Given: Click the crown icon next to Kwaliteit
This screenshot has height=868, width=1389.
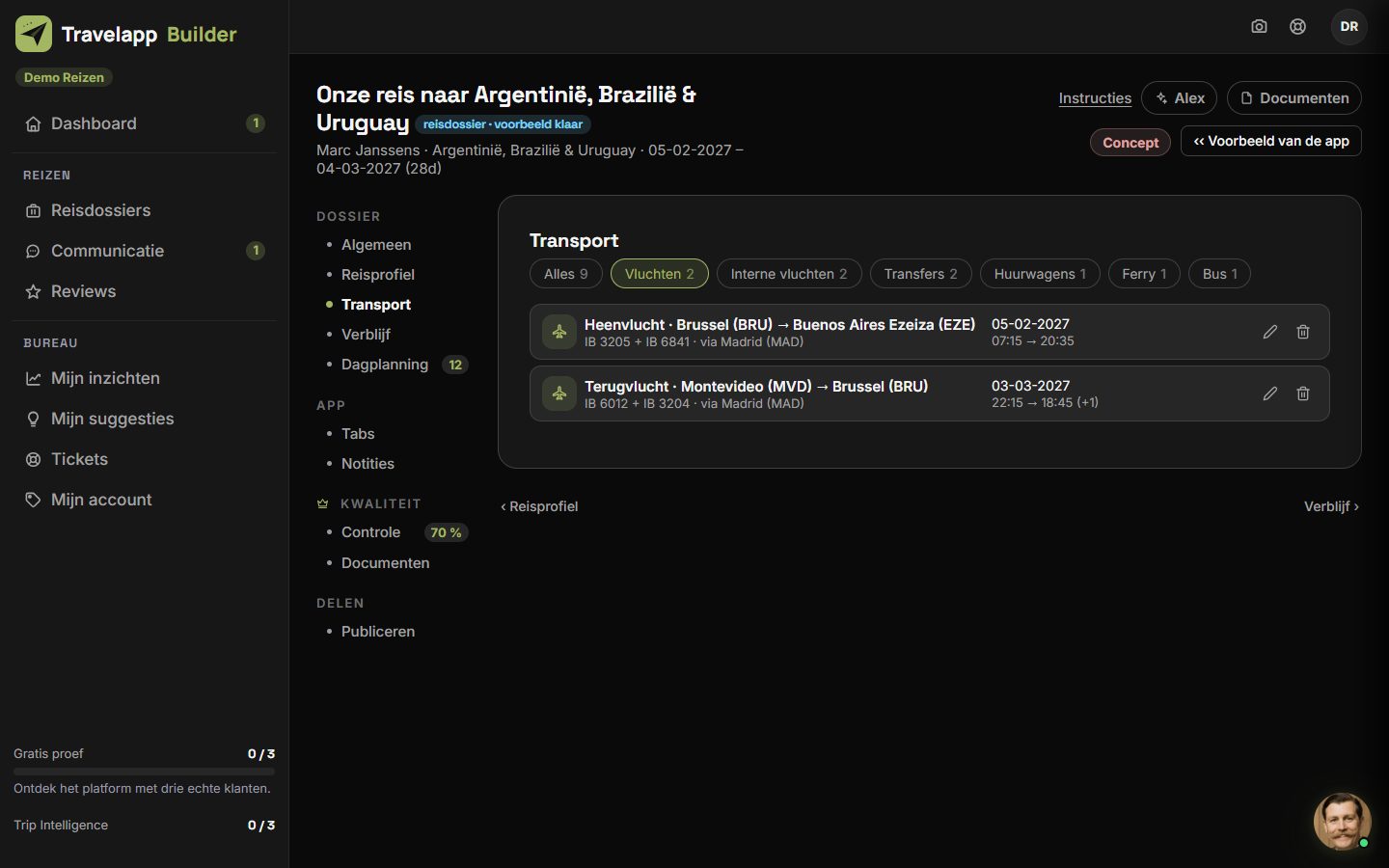Looking at the screenshot, I should click(323, 503).
